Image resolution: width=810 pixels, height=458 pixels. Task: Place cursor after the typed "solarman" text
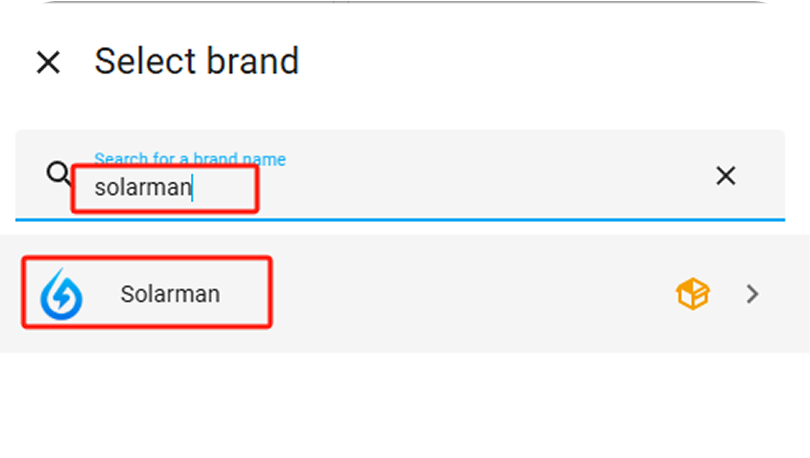point(192,187)
